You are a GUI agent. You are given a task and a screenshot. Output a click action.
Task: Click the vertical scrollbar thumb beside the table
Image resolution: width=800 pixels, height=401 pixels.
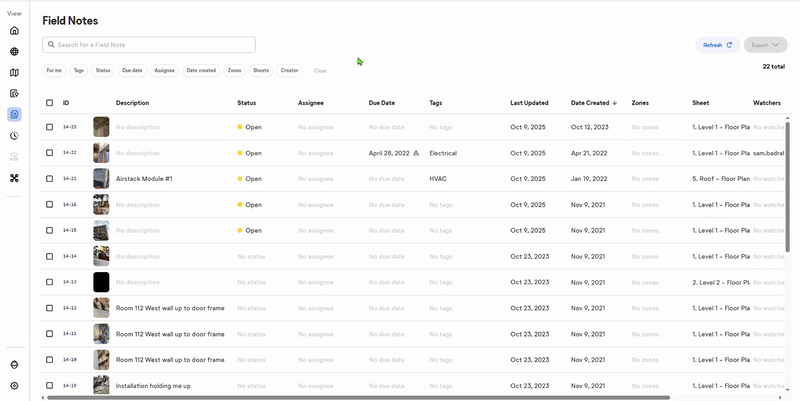point(787,186)
